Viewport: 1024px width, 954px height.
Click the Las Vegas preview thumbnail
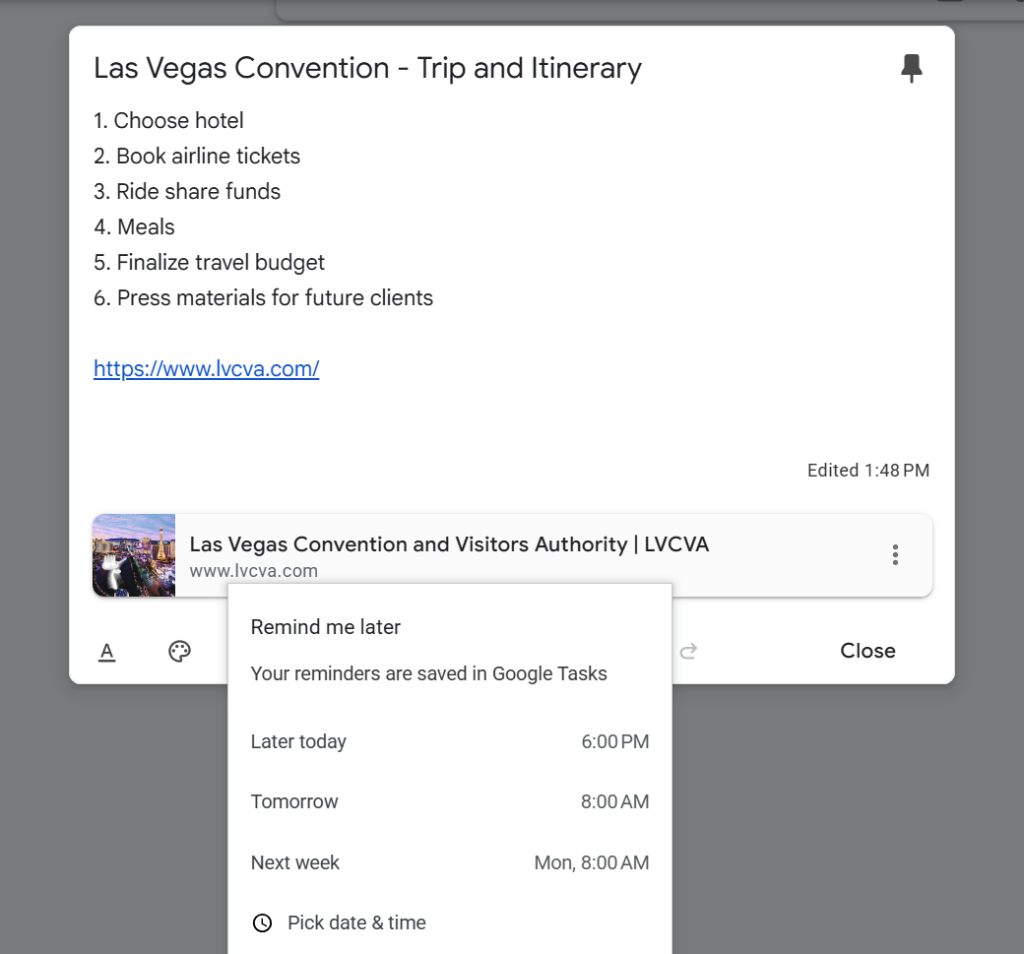click(133, 554)
